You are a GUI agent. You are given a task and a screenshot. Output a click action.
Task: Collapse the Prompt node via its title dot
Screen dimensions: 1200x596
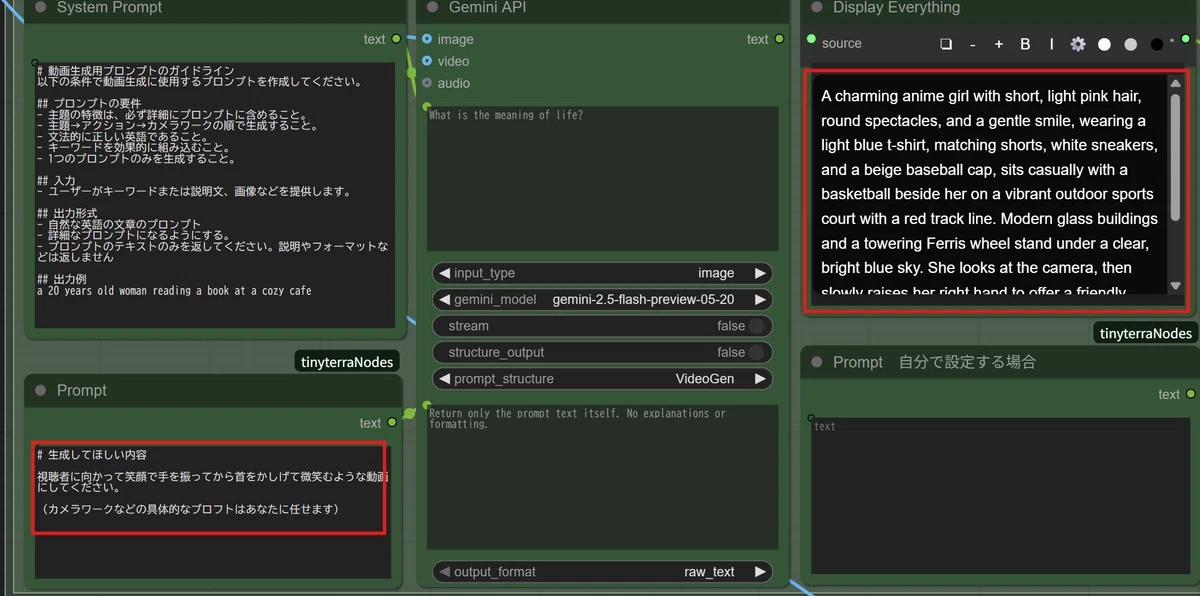41,390
